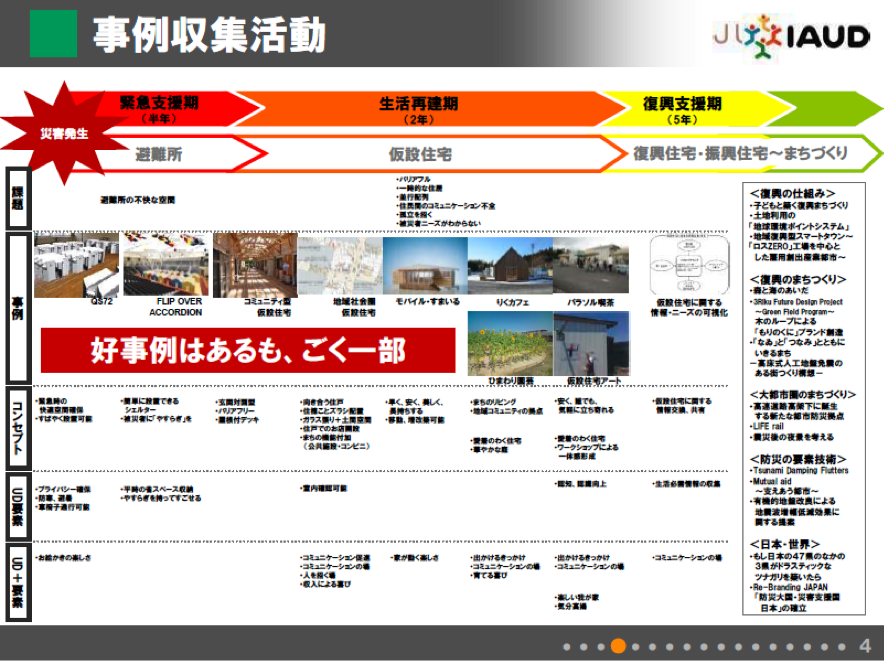
Task: Select the りくカフェ building photo
Action: (508, 266)
